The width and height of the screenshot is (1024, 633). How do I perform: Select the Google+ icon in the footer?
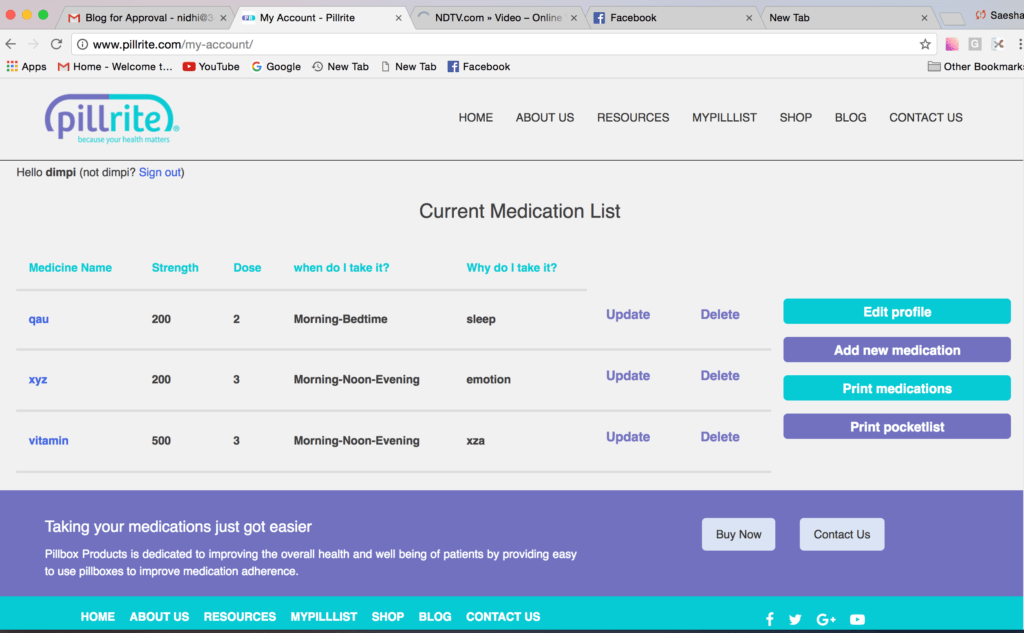click(826, 618)
